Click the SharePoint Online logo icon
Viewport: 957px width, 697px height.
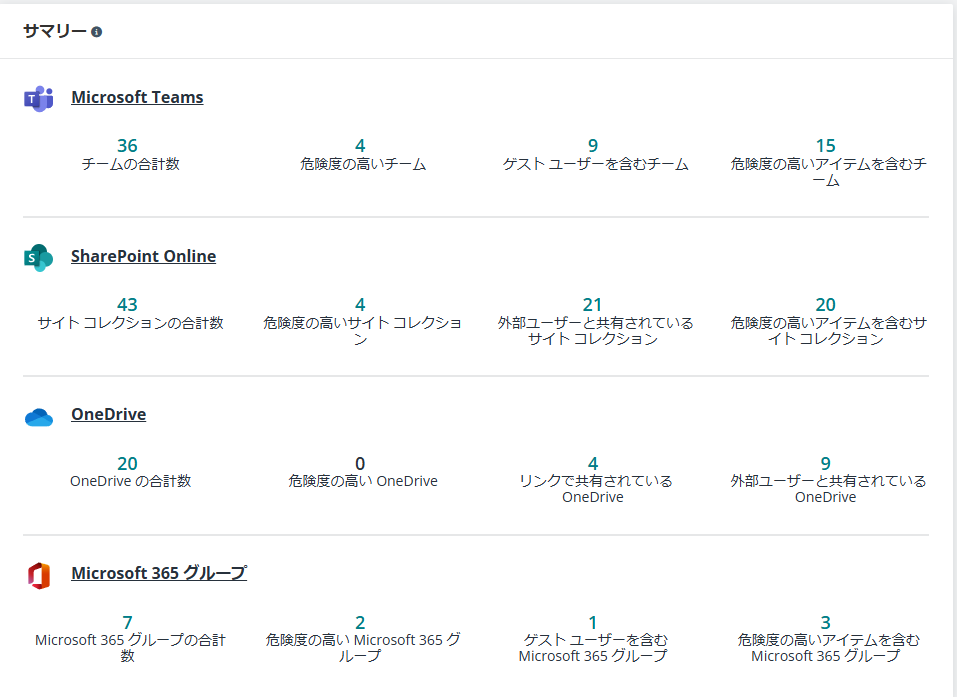(38, 258)
